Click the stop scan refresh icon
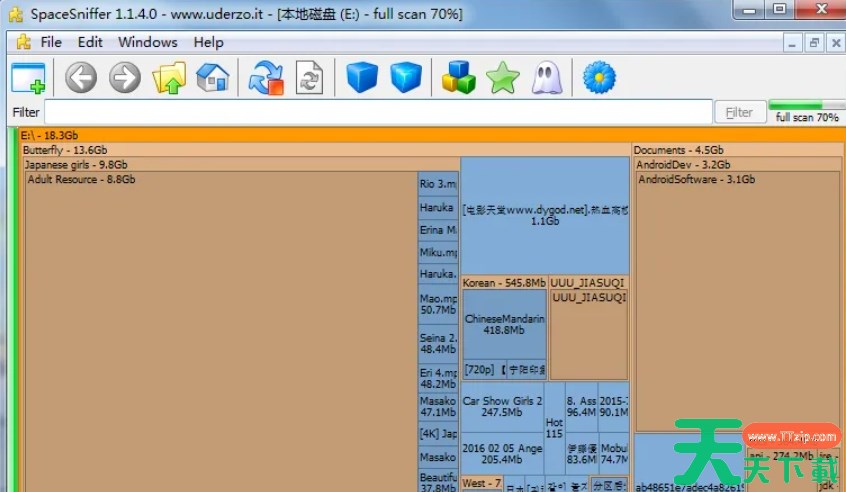This screenshot has width=846, height=492. click(267, 77)
